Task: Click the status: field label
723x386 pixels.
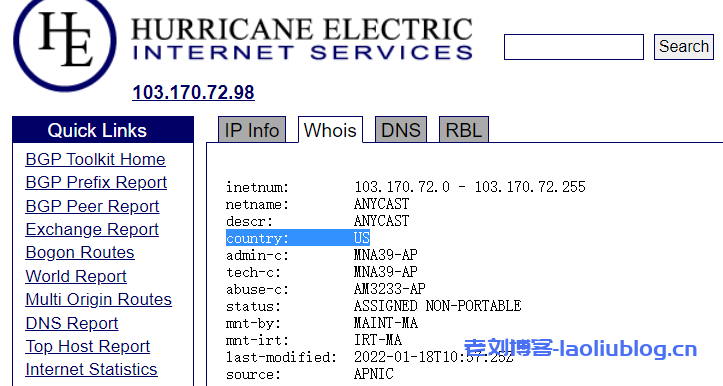Action: [253, 307]
